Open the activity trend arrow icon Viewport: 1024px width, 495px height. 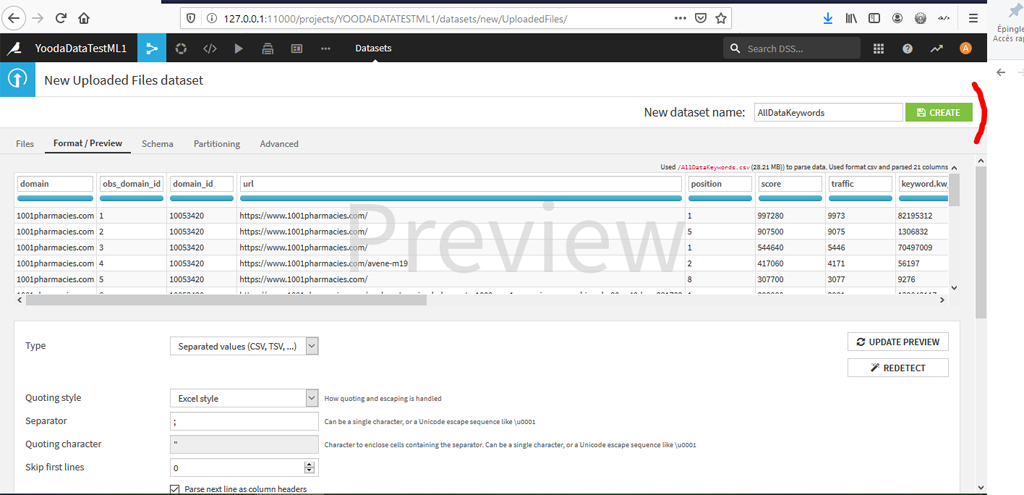coord(936,48)
